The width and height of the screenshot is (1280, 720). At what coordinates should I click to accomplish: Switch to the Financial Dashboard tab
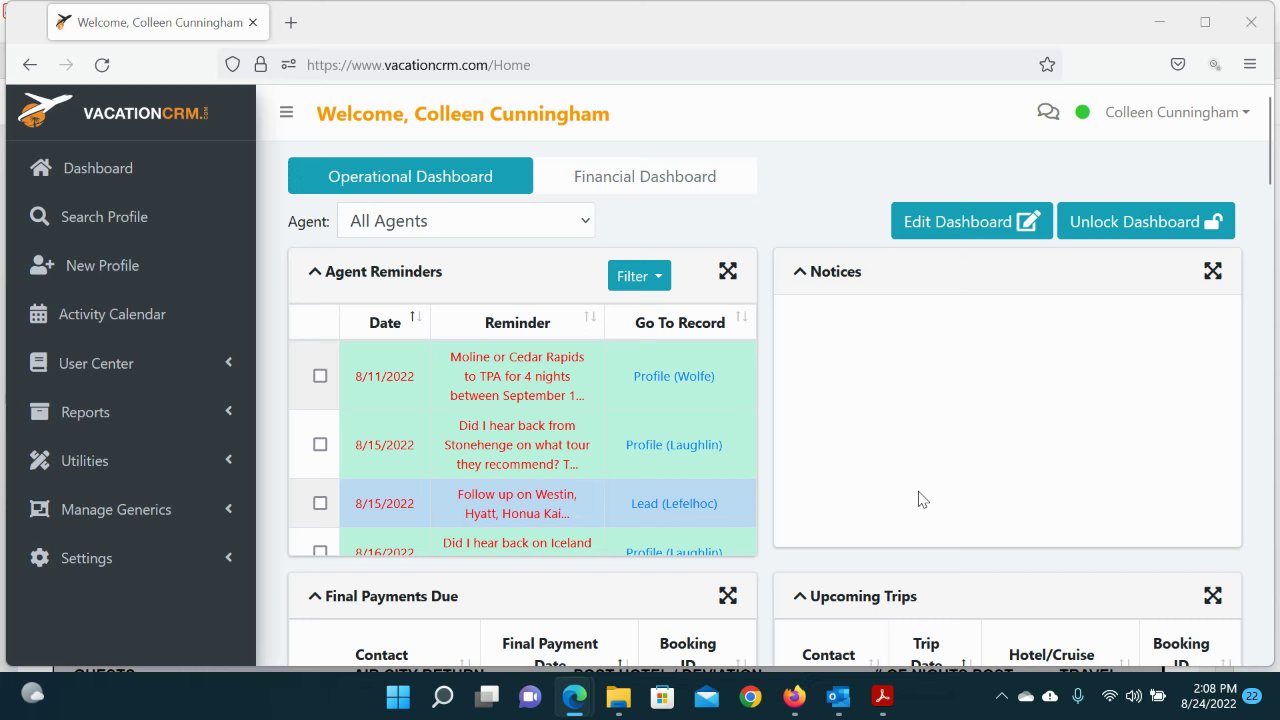645,176
